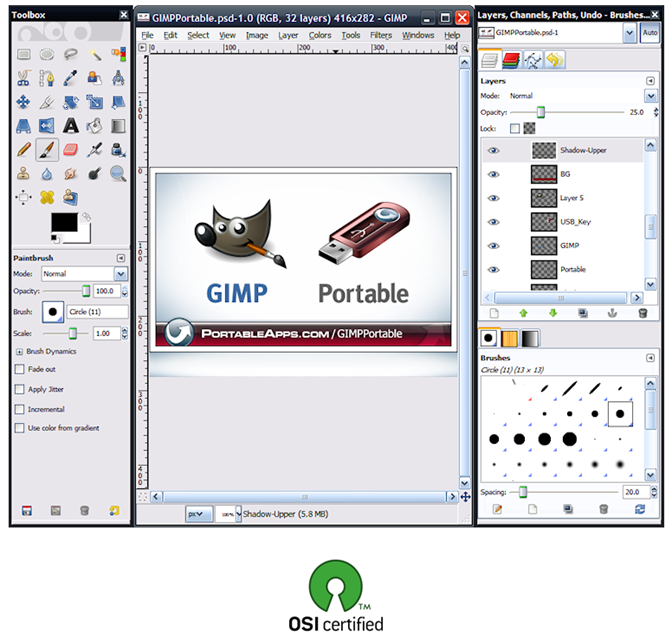Select the Color Picker eyedropper tool
The image size is (672, 638).
click(x=70, y=78)
